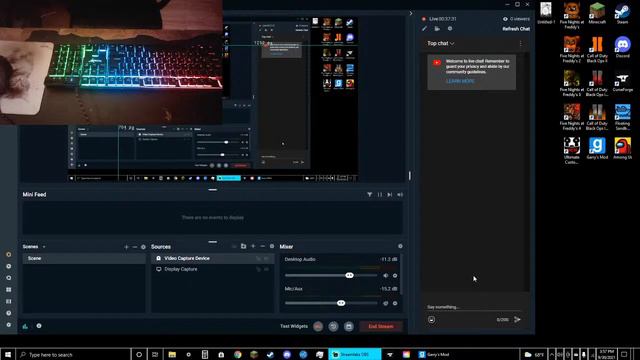
Task: Add a new scene with plus icon
Action: pyautogui.click(x=126, y=247)
